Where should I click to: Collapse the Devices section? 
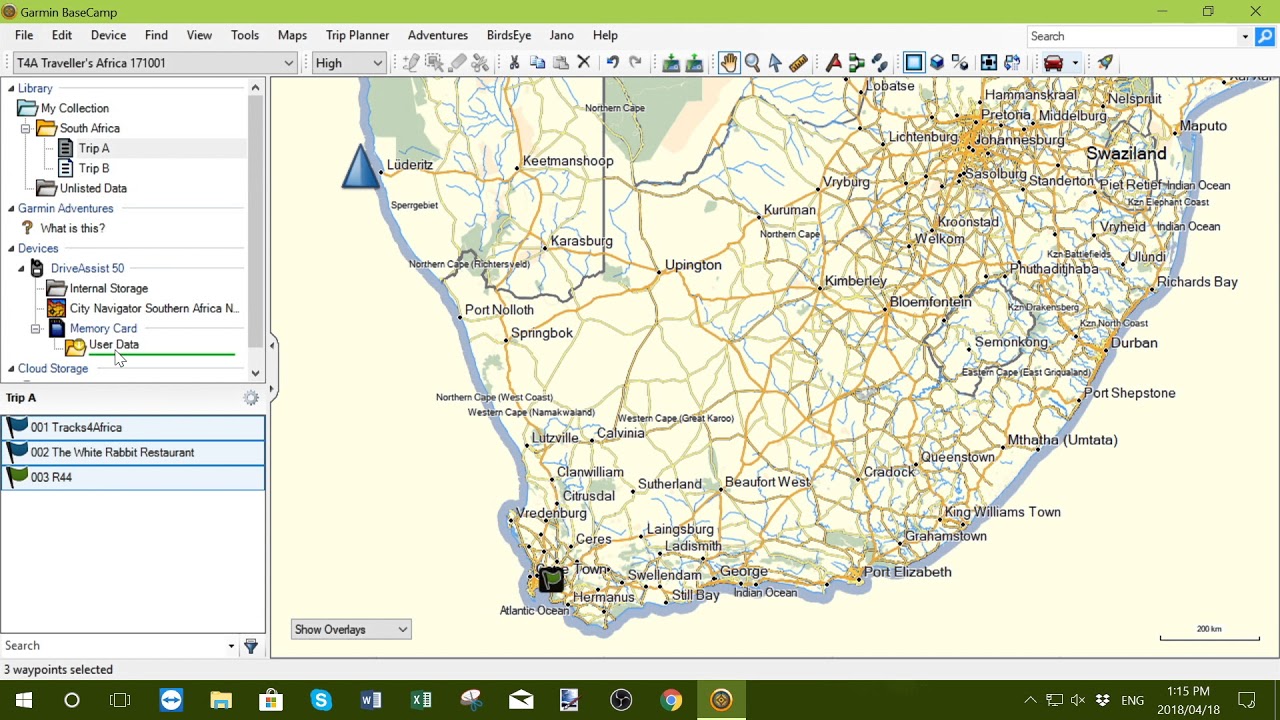[x=11, y=249]
